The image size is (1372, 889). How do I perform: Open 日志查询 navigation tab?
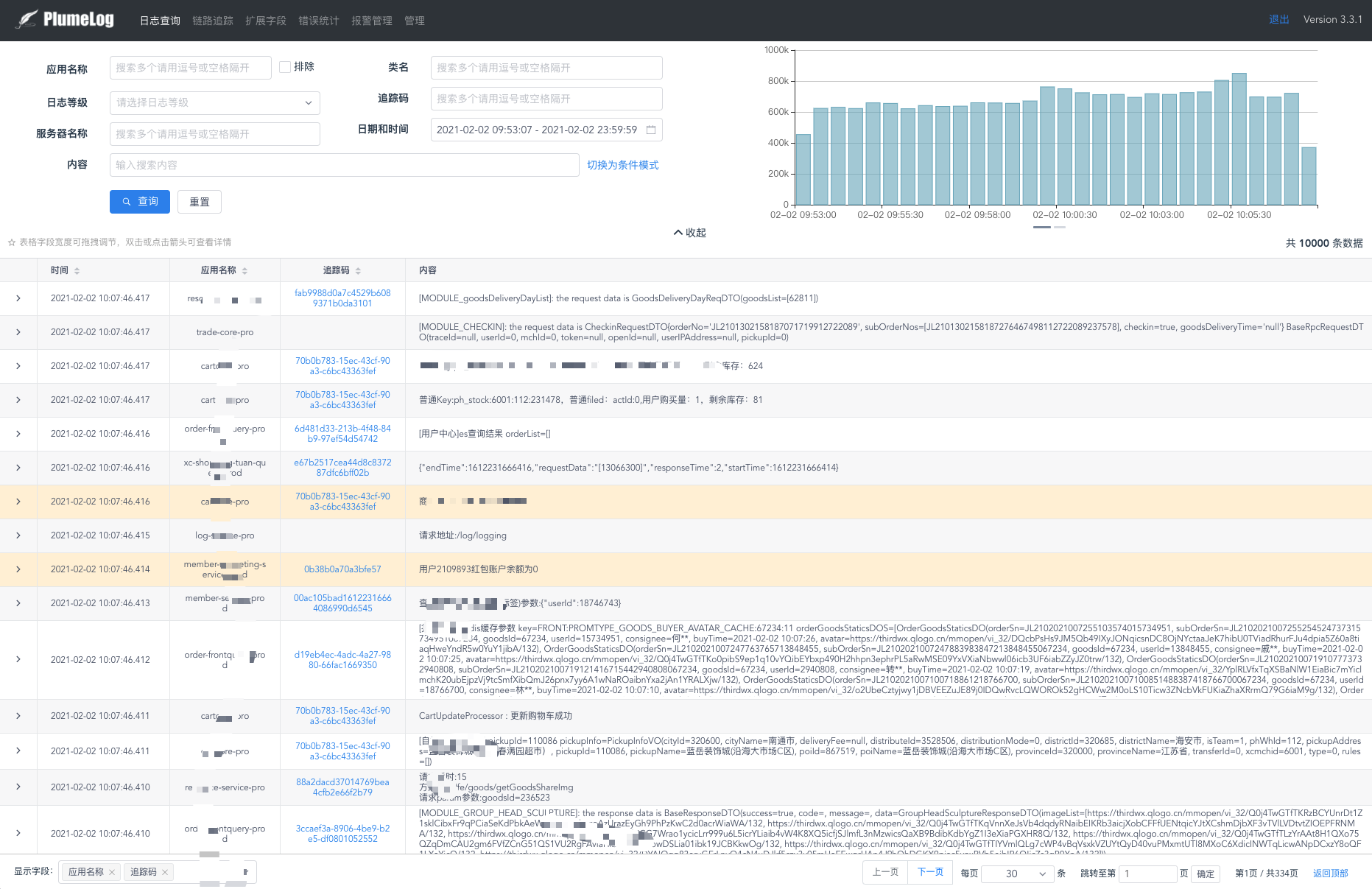(160, 21)
